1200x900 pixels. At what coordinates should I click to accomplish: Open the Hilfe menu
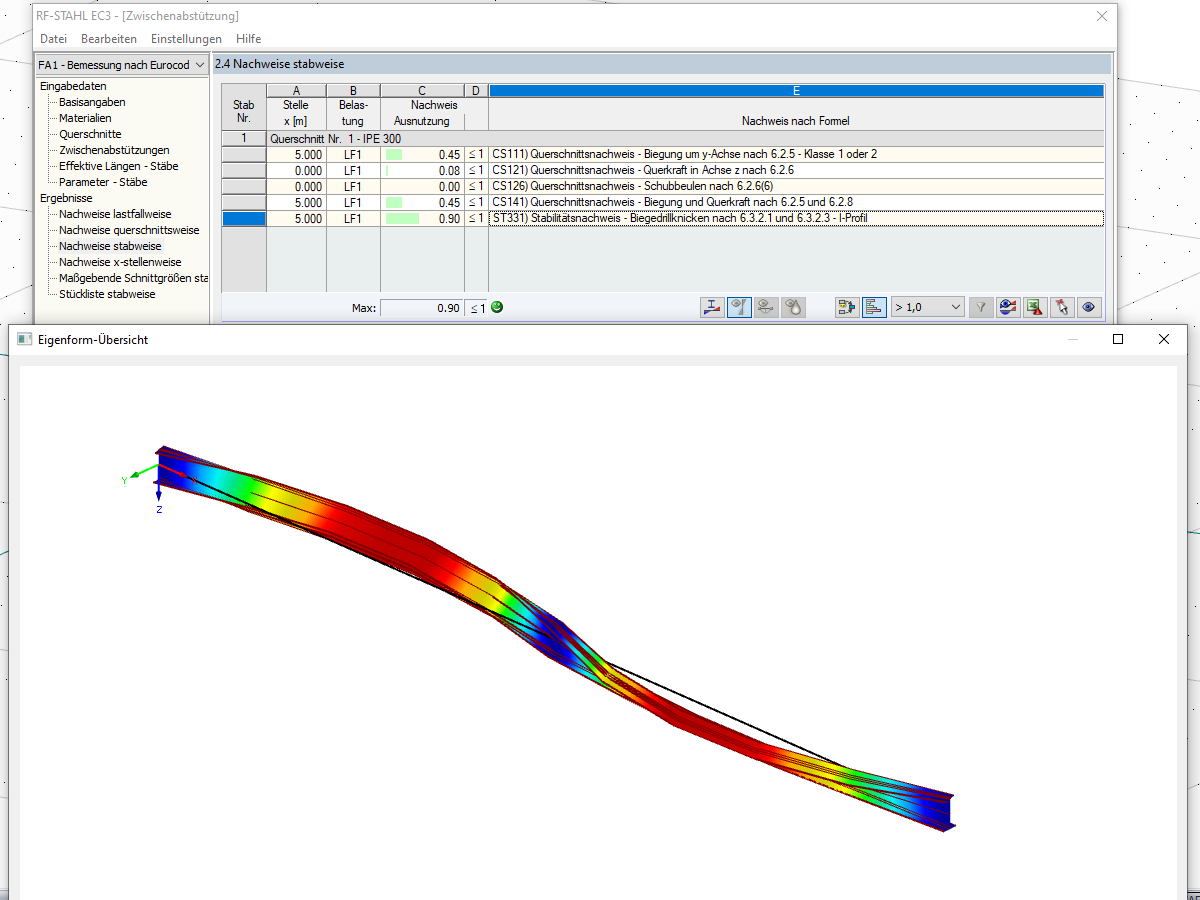click(248, 39)
